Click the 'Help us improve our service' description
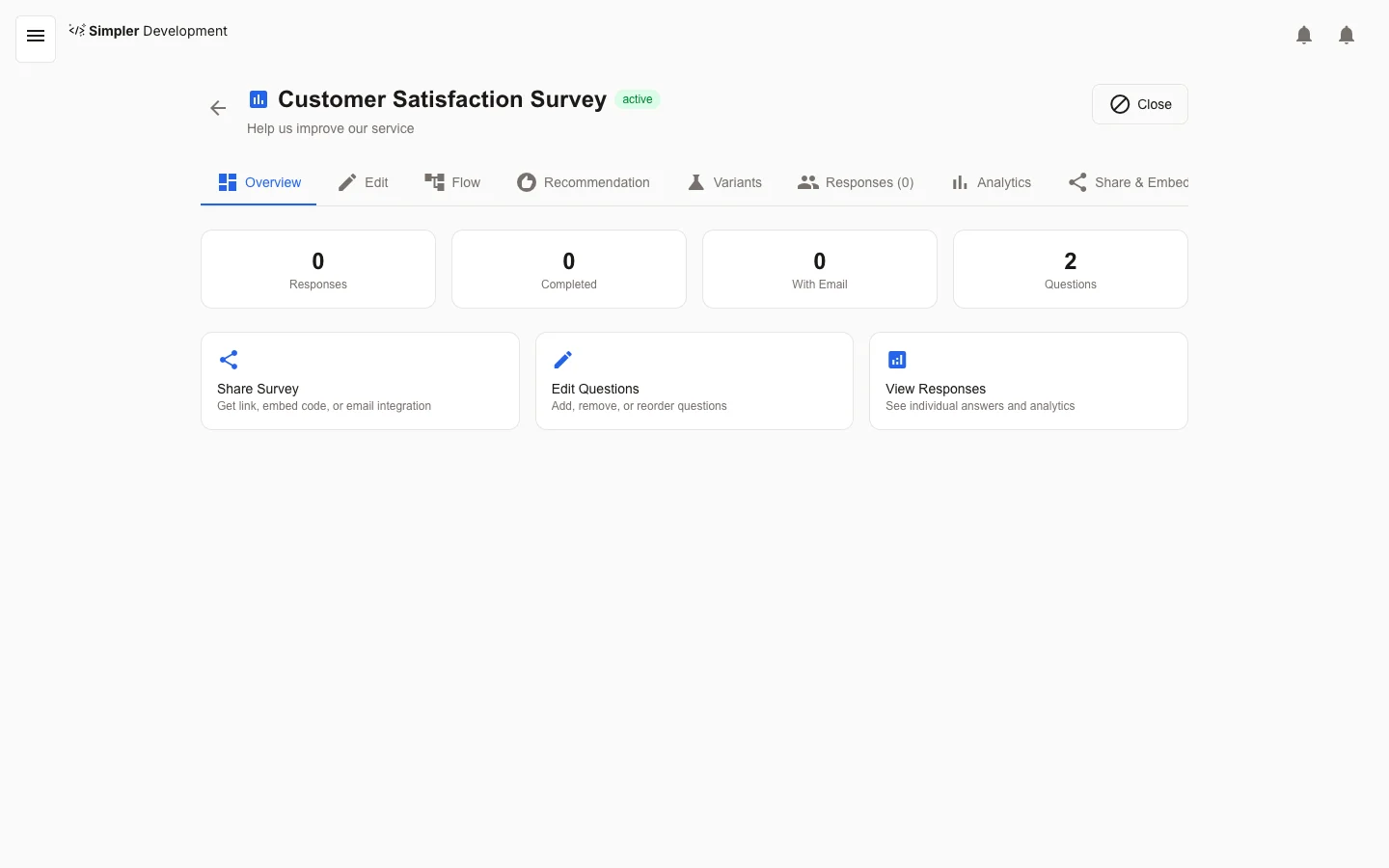 click(330, 128)
